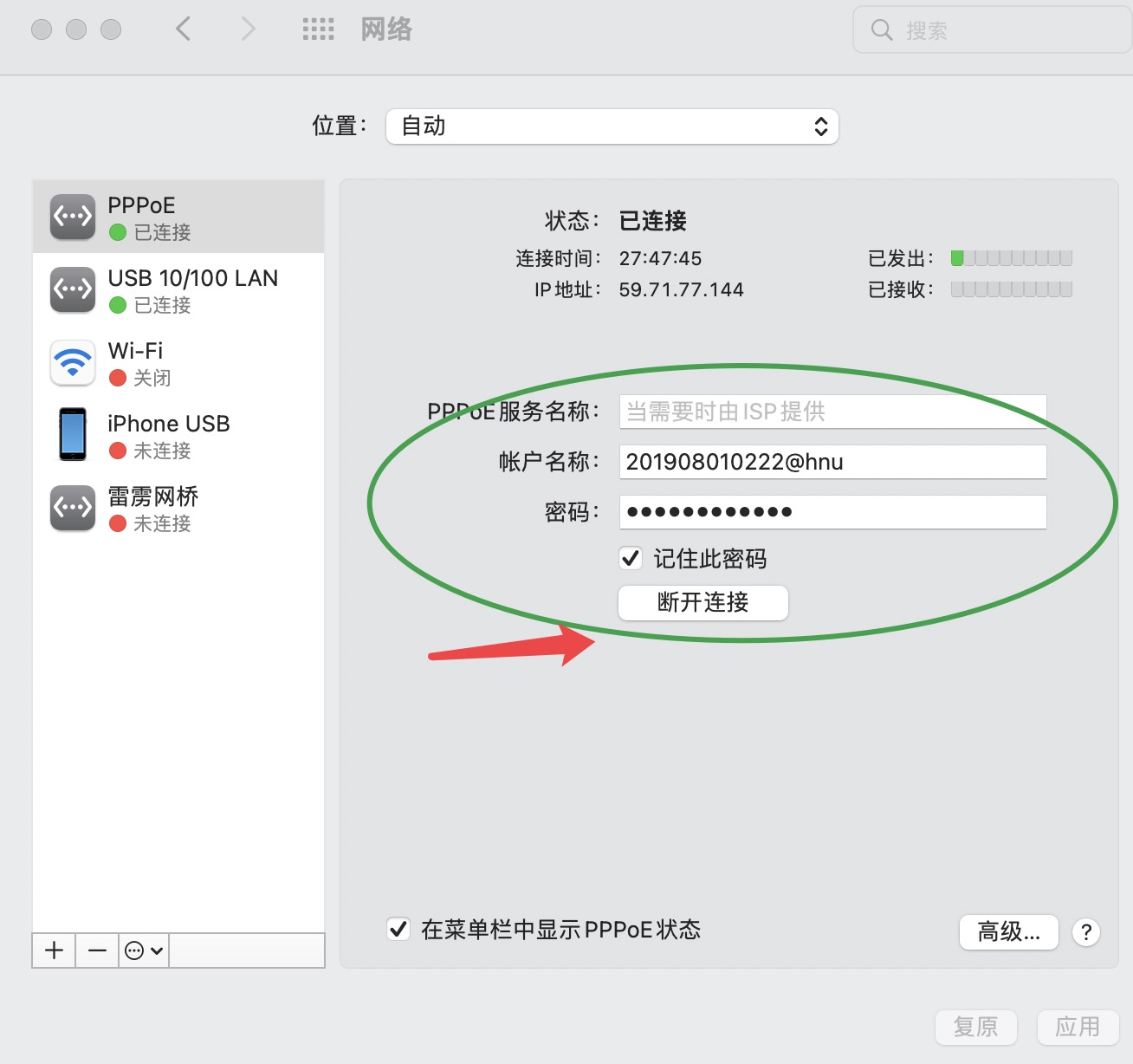Remove selected service with minus button
This screenshot has width=1133, height=1064.
click(97, 950)
